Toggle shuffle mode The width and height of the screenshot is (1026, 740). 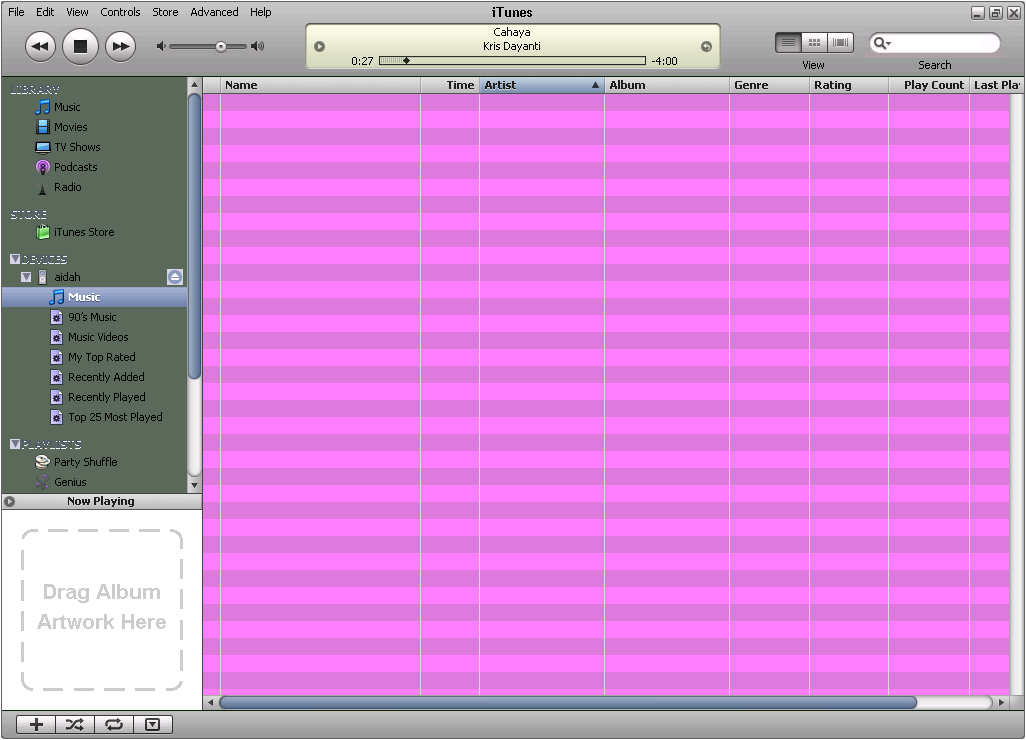coord(75,724)
